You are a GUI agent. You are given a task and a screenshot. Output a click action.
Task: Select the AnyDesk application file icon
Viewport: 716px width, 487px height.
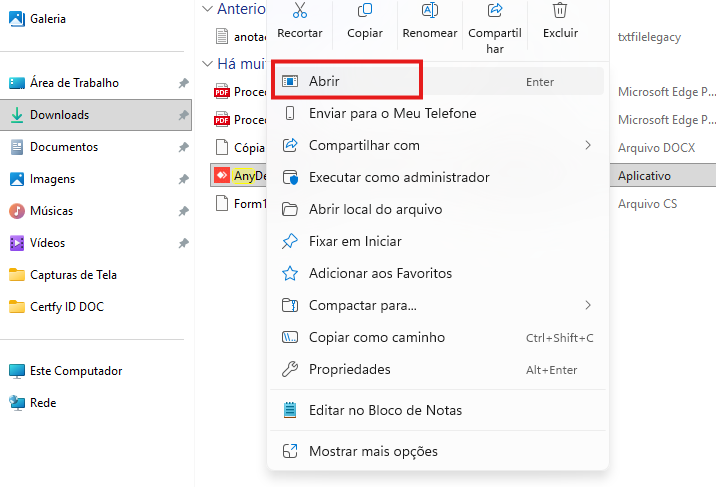point(222,175)
